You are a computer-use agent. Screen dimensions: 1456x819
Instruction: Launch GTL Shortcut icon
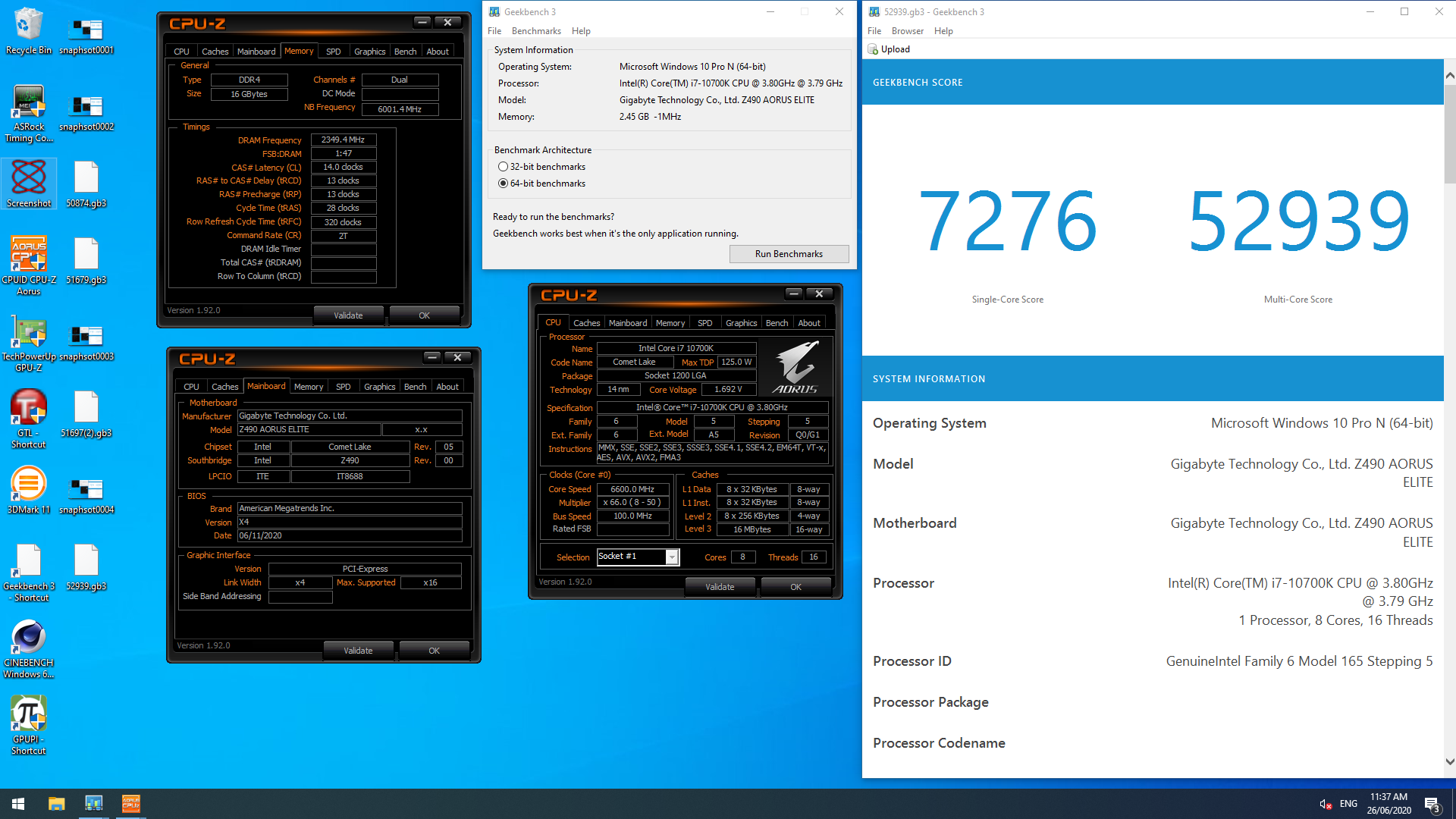click(29, 419)
